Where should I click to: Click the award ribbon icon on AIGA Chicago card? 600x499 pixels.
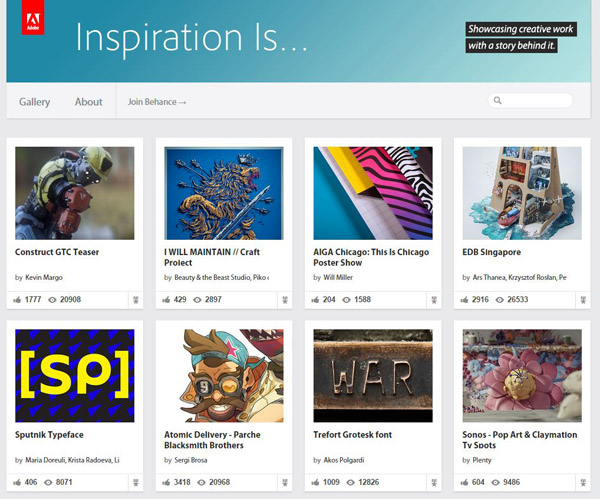[432, 299]
